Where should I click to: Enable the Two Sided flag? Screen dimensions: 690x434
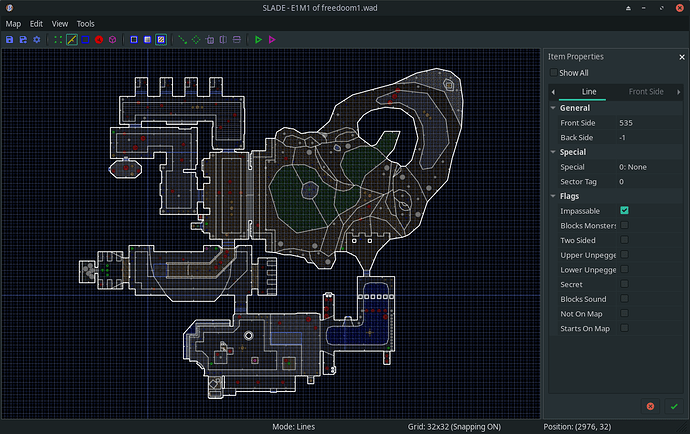click(x=624, y=240)
